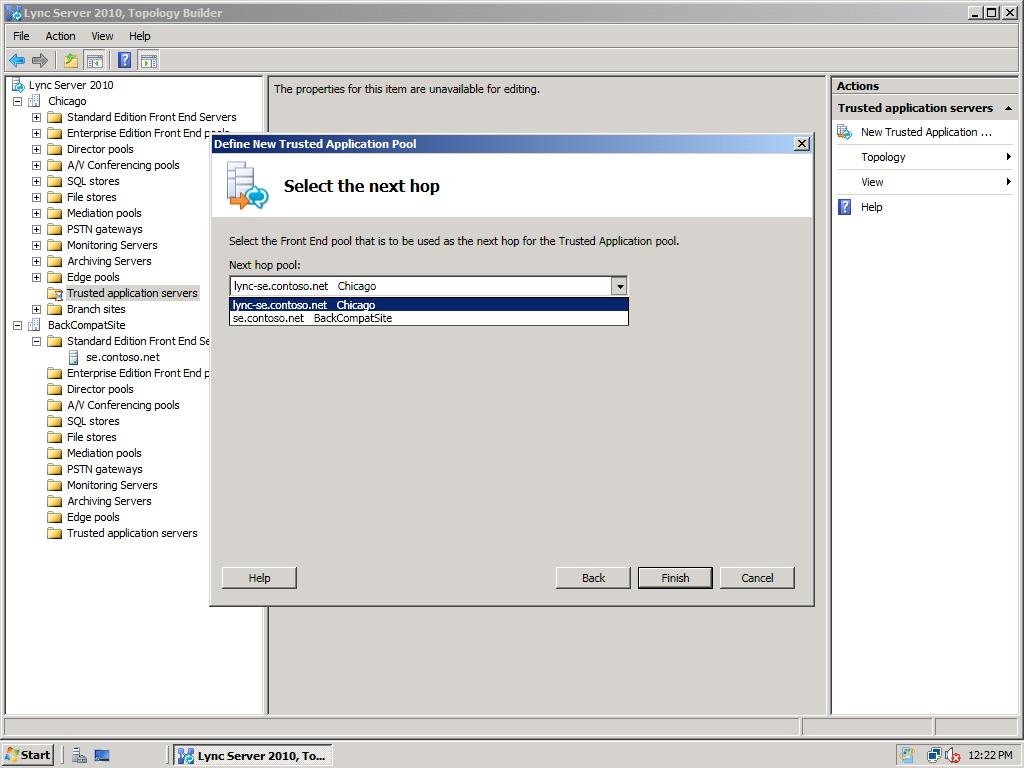This screenshot has height=768, width=1024.
Task: Click the network tray icon in taskbar
Action: 934,756
